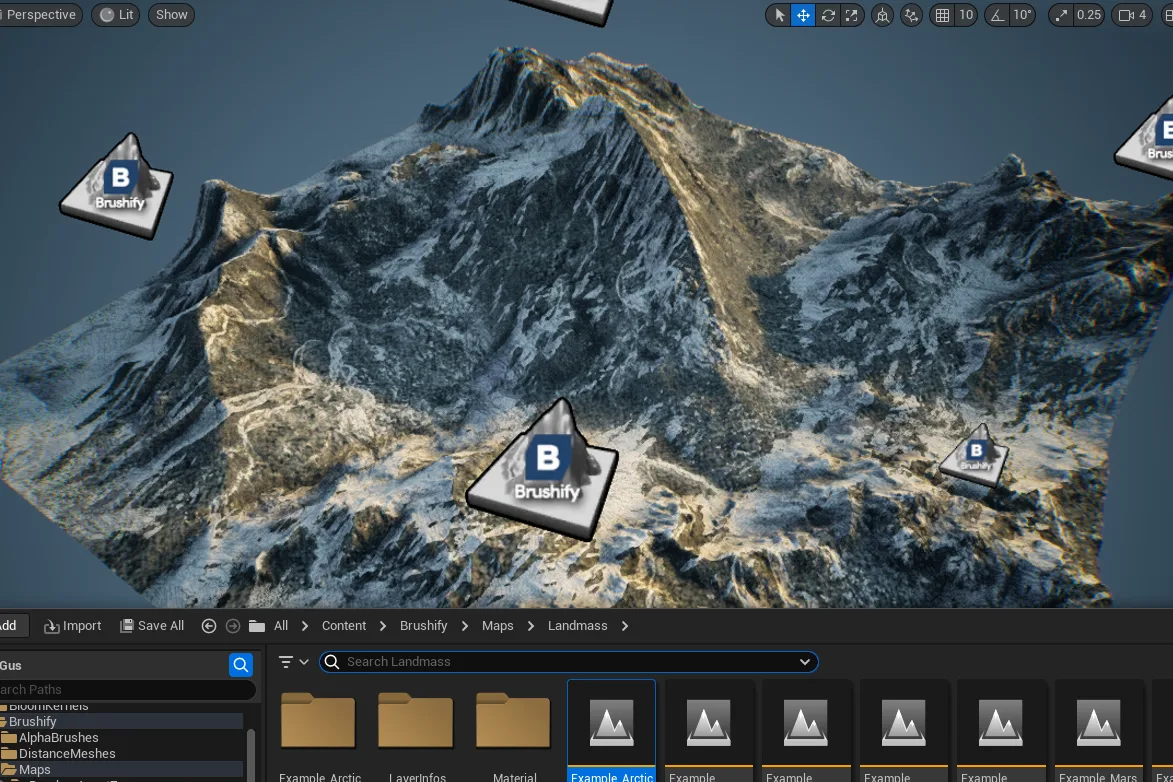Activate the select mode arrow tool
Image resolution: width=1173 pixels, height=782 pixels.
coord(779,15)
